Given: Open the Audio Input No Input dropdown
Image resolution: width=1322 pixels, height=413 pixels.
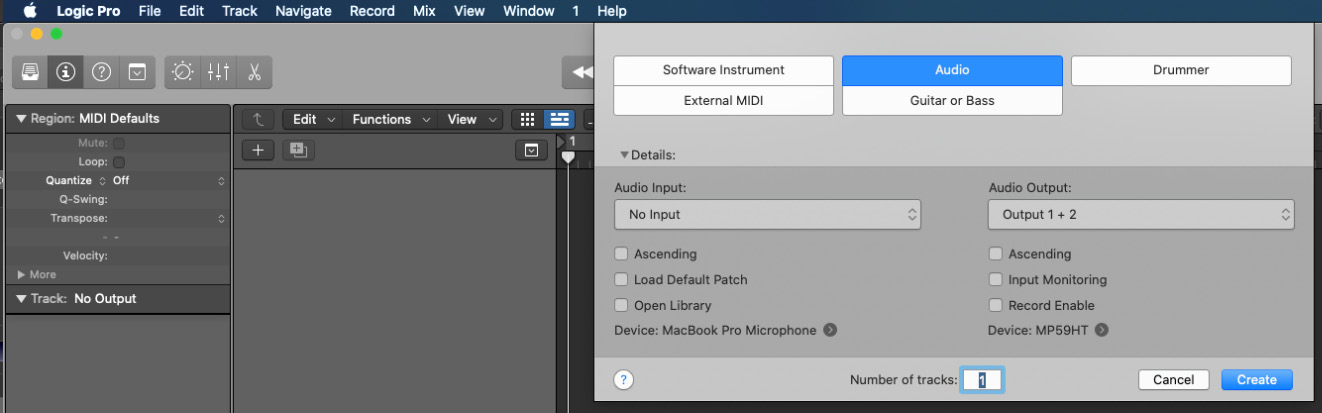Looking at the screenshot, I should [767, 214].
